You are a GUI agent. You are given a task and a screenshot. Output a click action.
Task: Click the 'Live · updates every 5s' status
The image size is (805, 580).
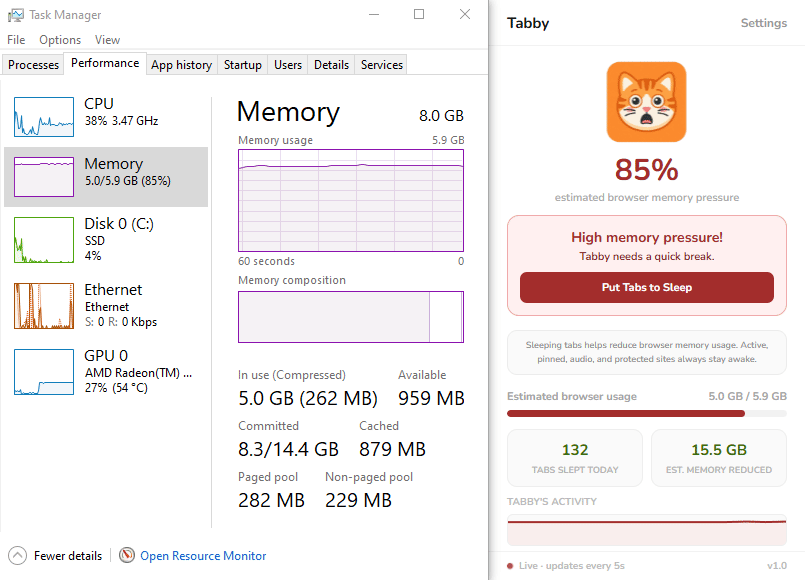point(571,566)
